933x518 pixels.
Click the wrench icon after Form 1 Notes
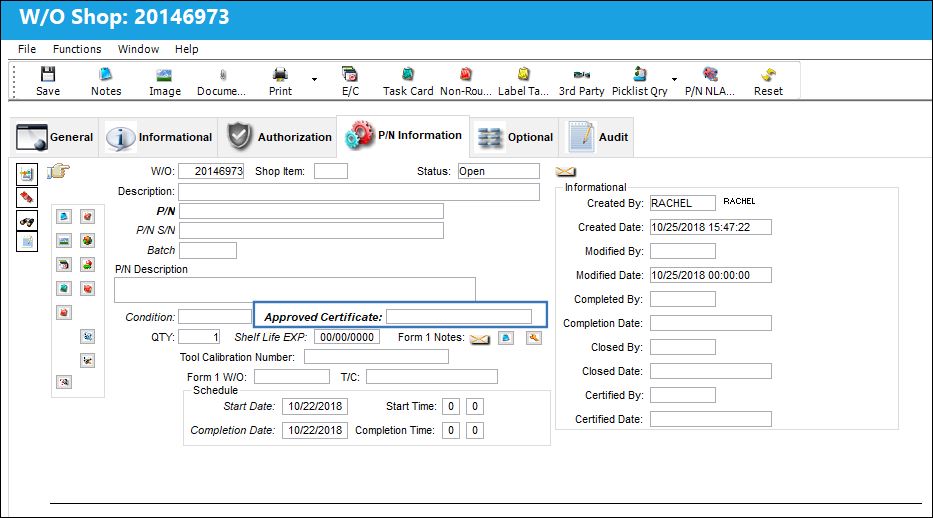534,338
